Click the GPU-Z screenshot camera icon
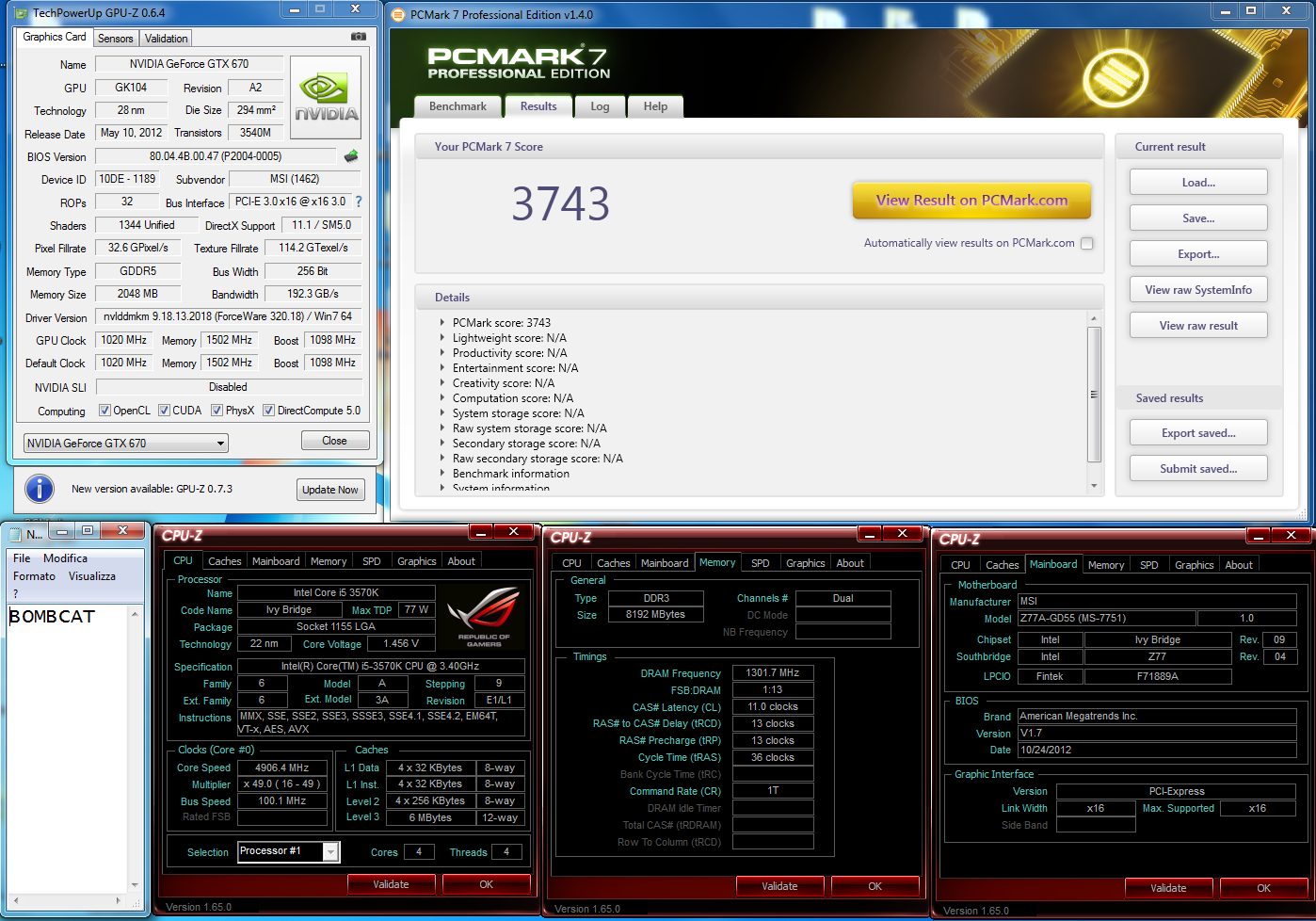This screenshot has height=921, width=1316. [358, 37]
